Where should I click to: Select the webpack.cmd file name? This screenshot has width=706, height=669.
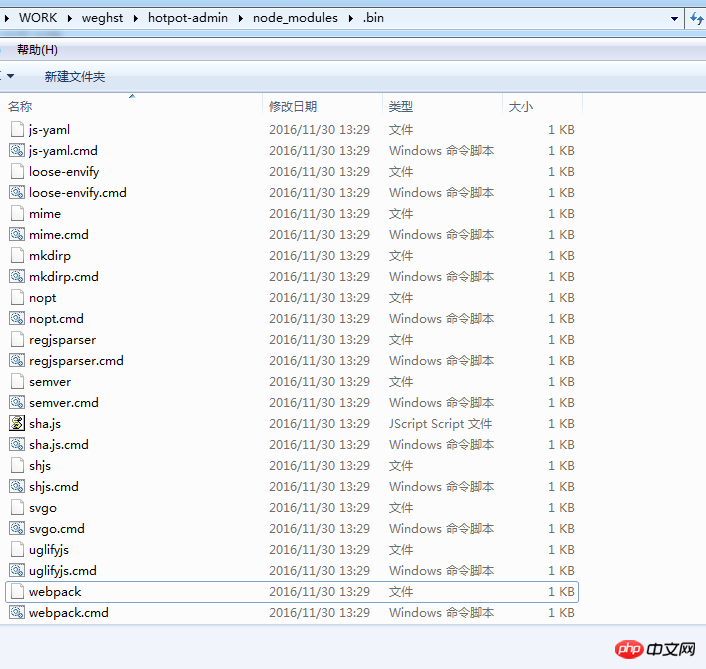click(x=68, y=613)
